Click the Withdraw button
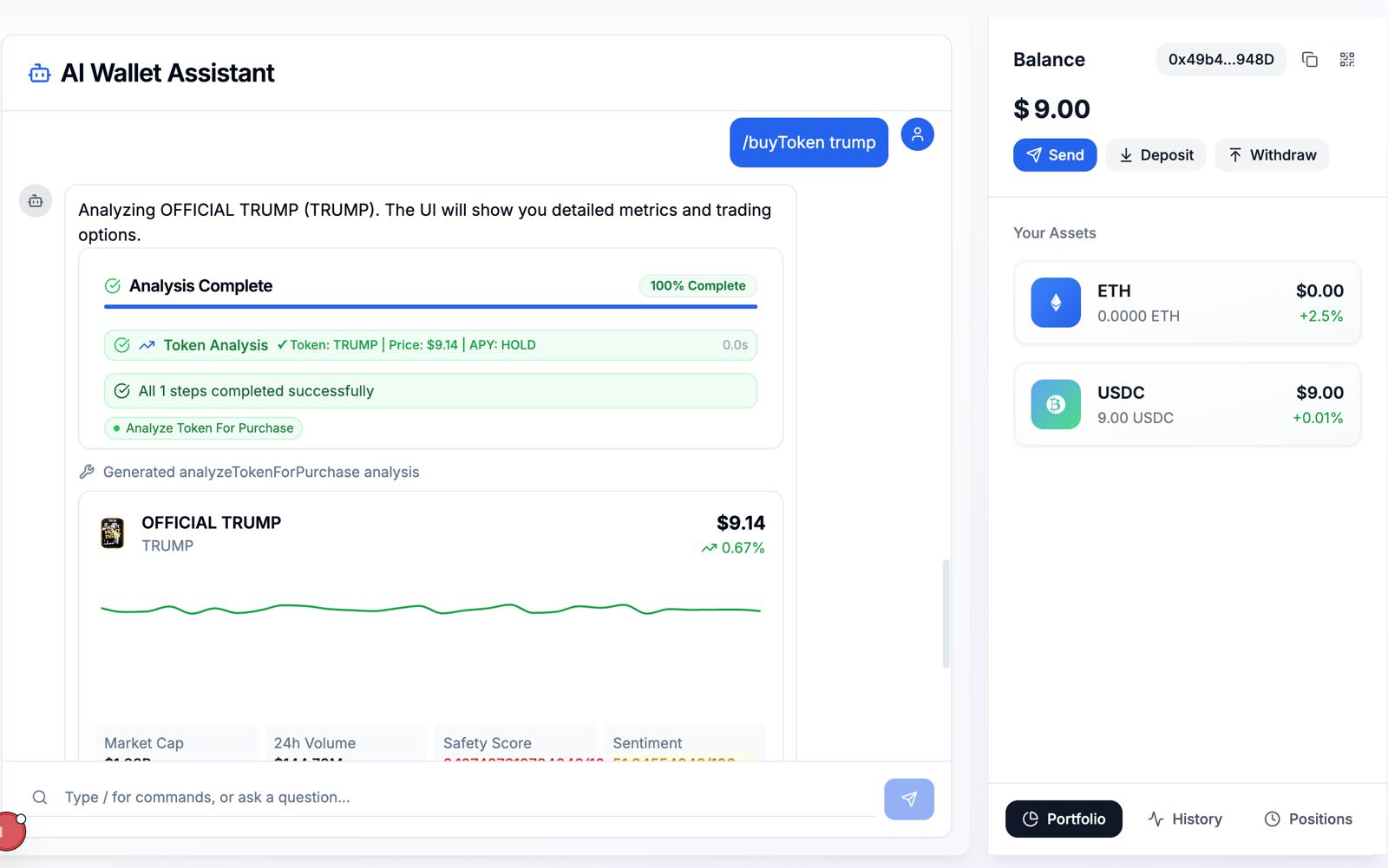Screen dimensions: 1388x868 1272,155
